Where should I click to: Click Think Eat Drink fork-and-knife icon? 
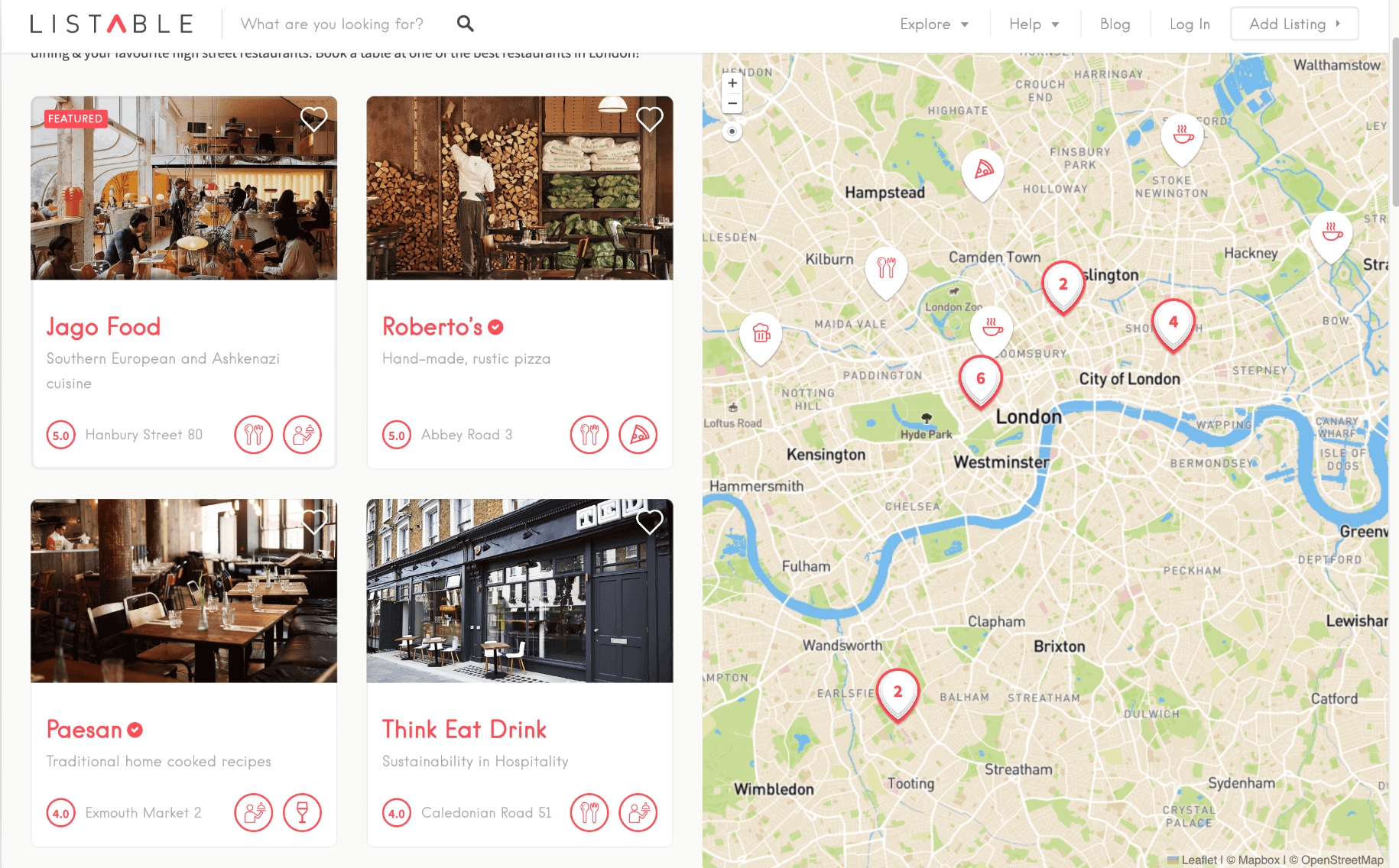point(589,813)
